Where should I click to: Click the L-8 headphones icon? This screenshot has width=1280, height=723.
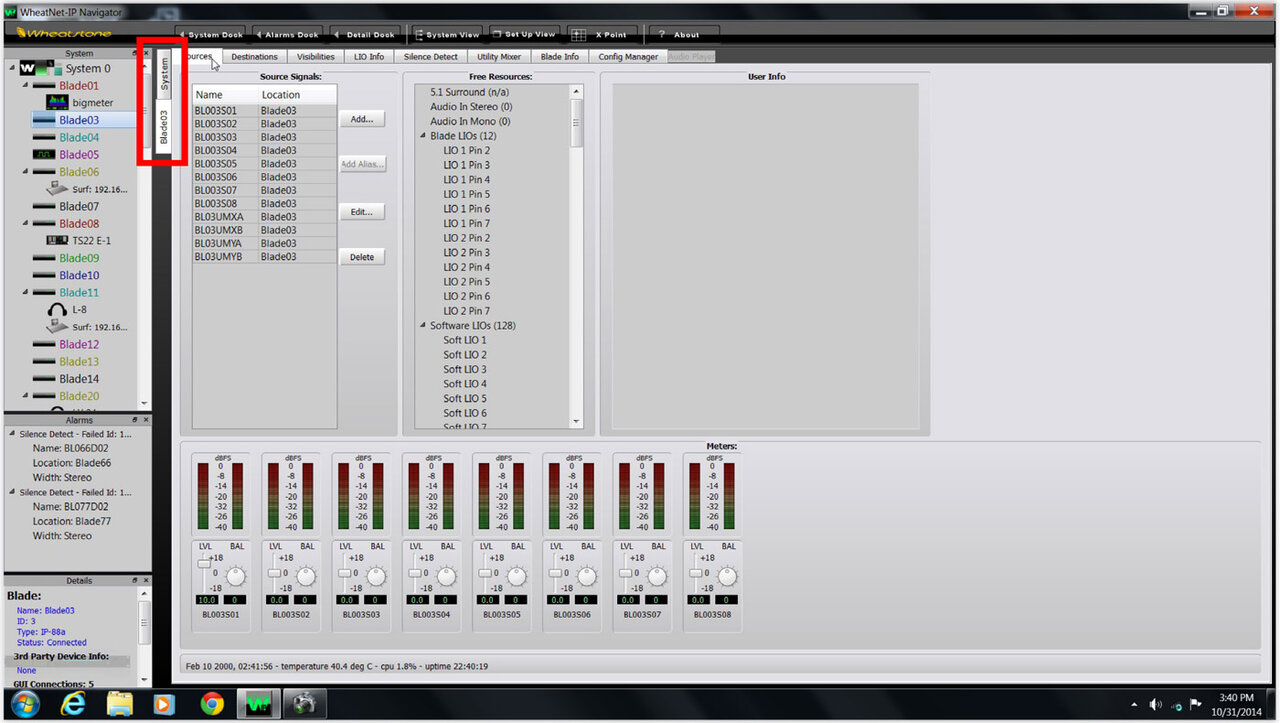(x=57, y=309)
